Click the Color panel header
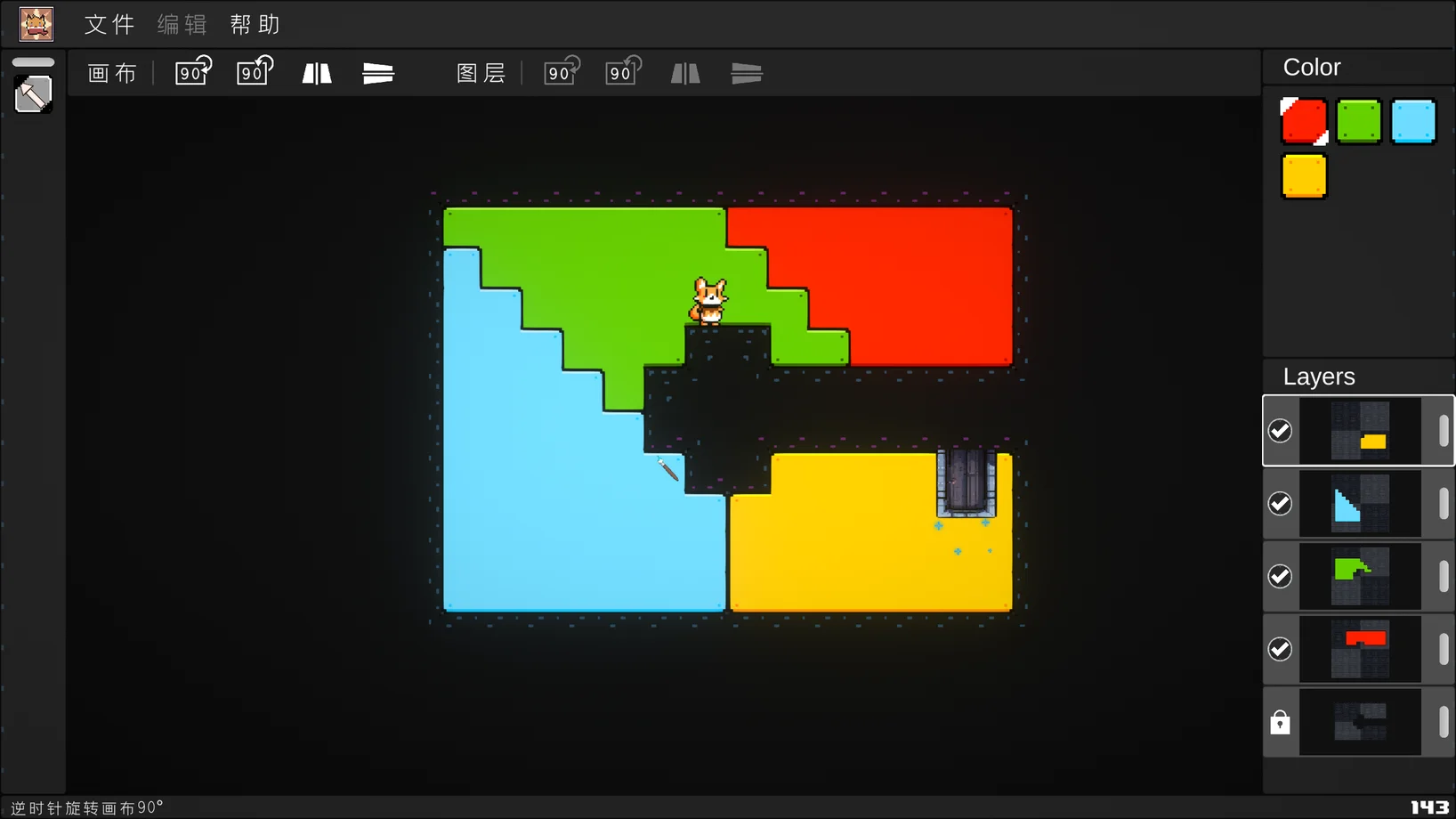The image size is (1456, 819). tap(1312, 68)
